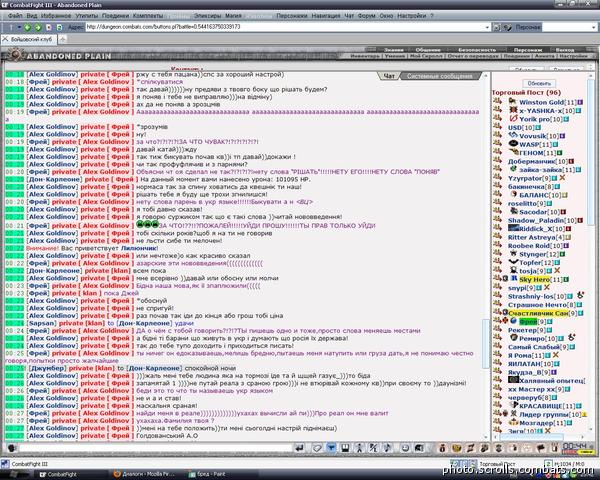Open the Умения link in game header
Image resolution: width=600 pixels, height=480 pixels.
tap(395, 56)
